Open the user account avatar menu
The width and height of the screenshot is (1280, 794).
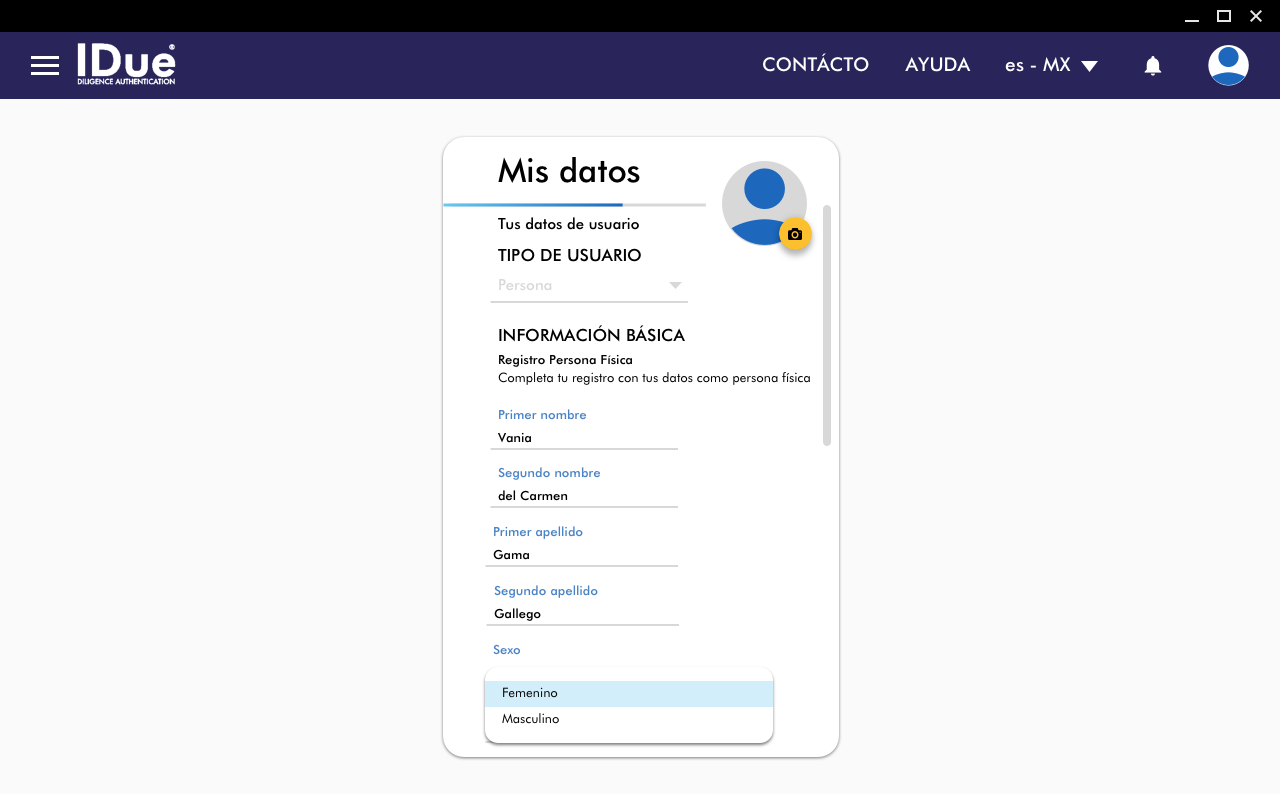1227,66
